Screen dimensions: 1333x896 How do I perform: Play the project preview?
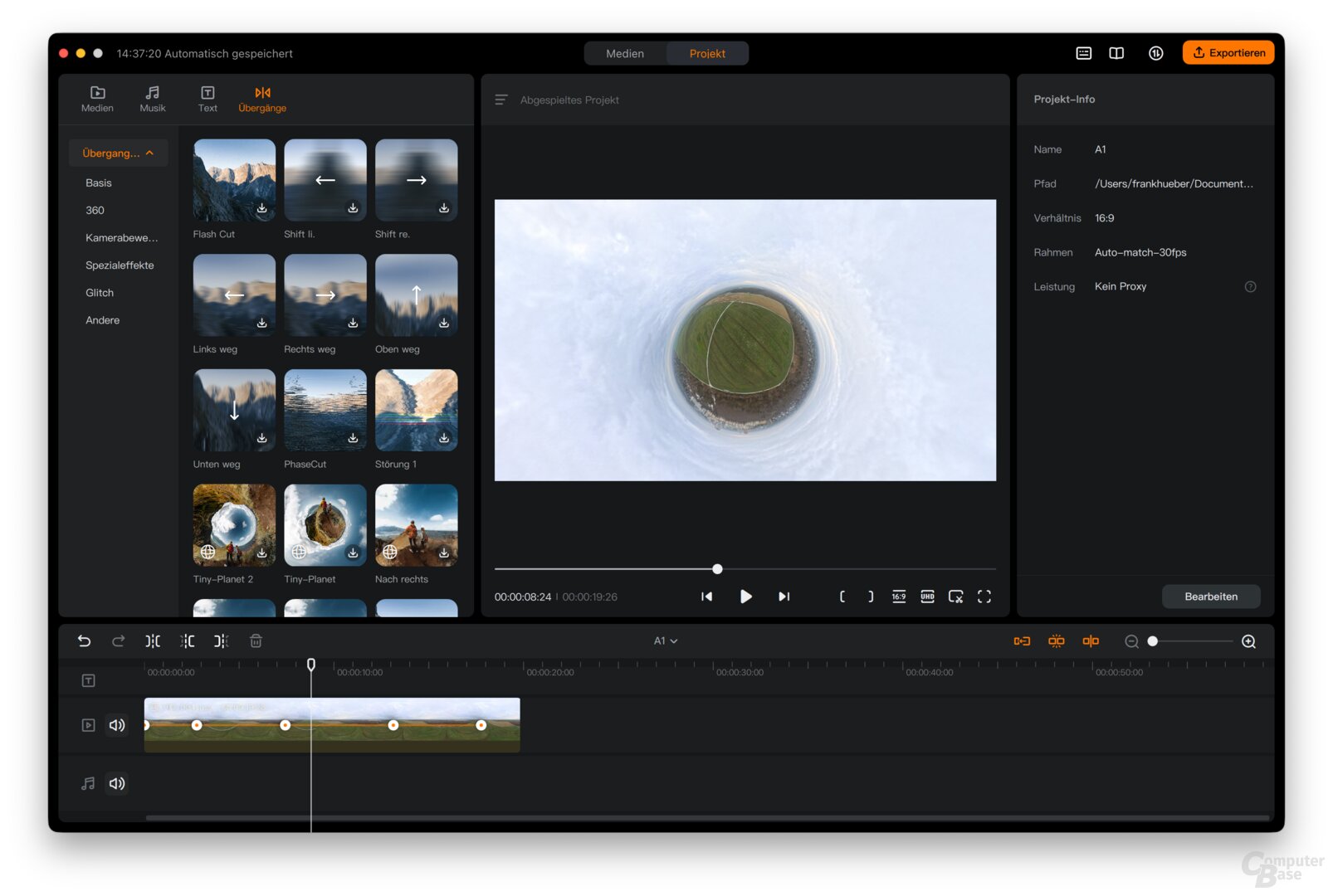pos(745,597)
